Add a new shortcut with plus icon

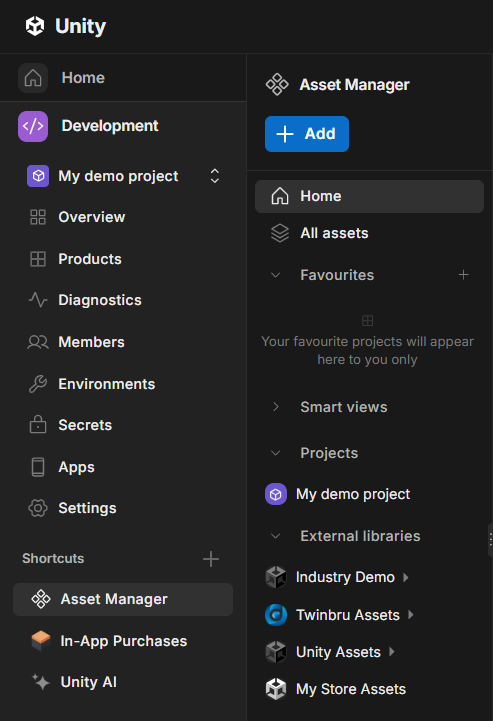[x=211, y=559]
